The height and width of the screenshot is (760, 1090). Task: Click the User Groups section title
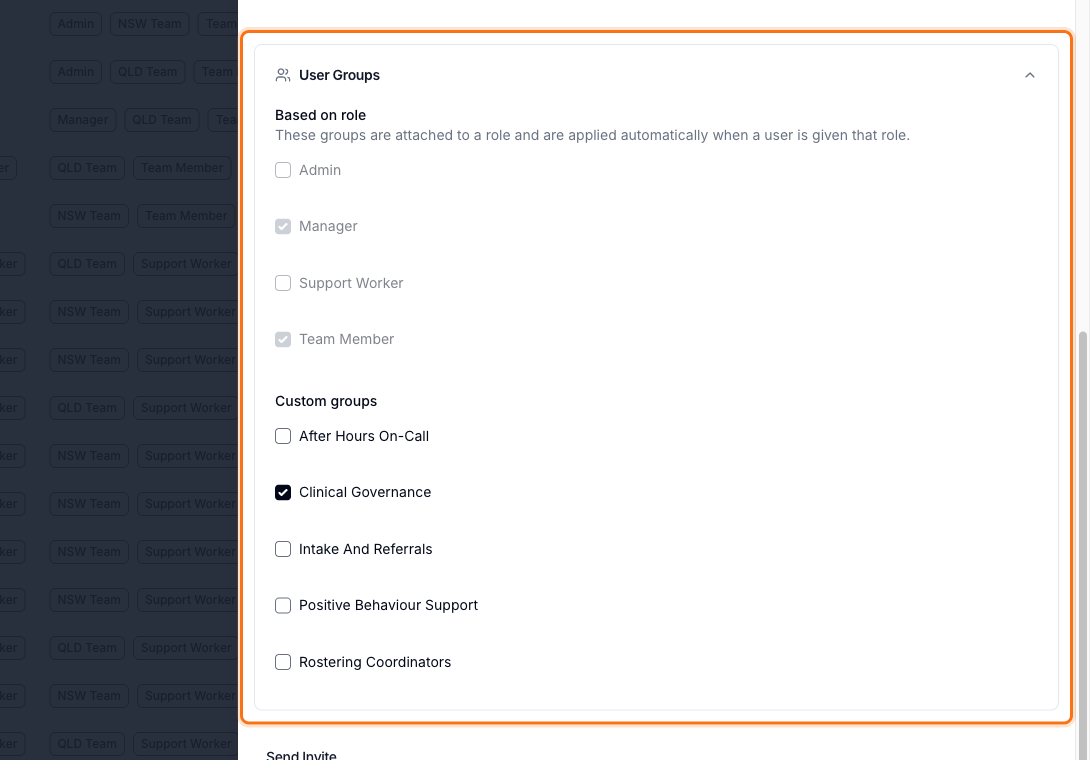point(339,75)
